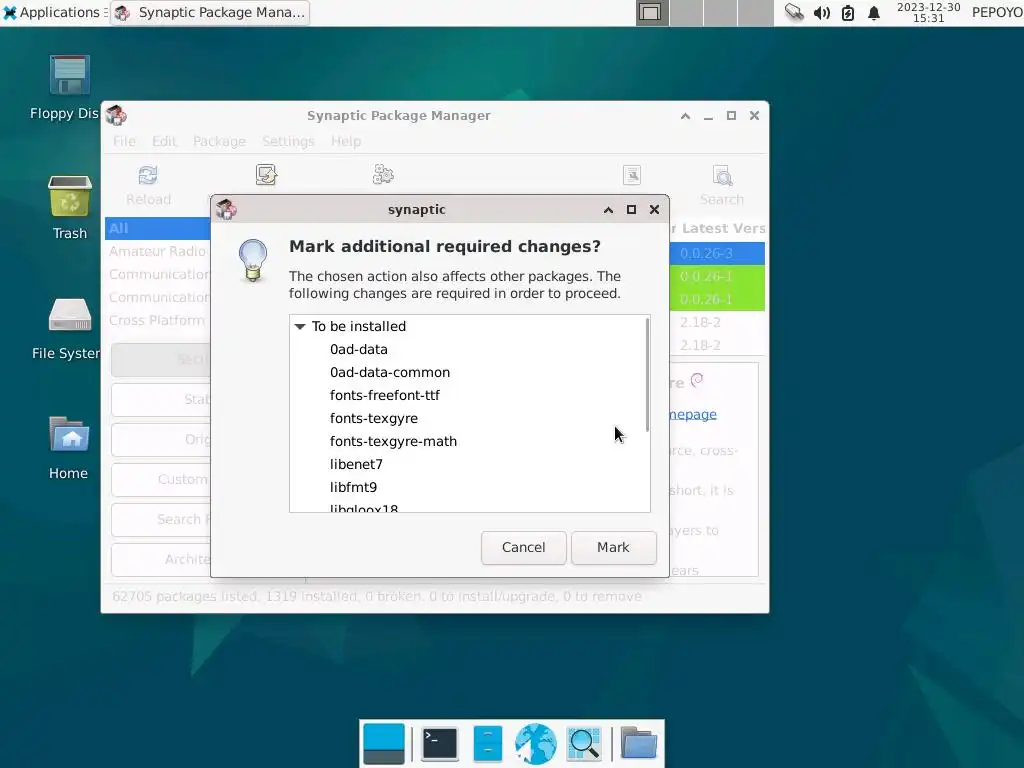Select Amateur Radio category in Synaptic sidebar
Image resolution: width=1024 pixels, height=768 pixels.
pyautogui.click(x=157, y=251)
